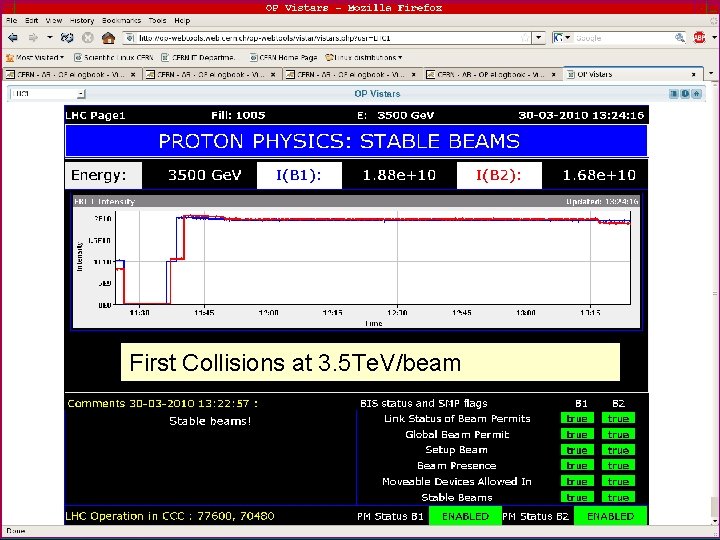Click the I(B2): label box
The height and width of the screenshot is (540, 720).
point(499,175)
